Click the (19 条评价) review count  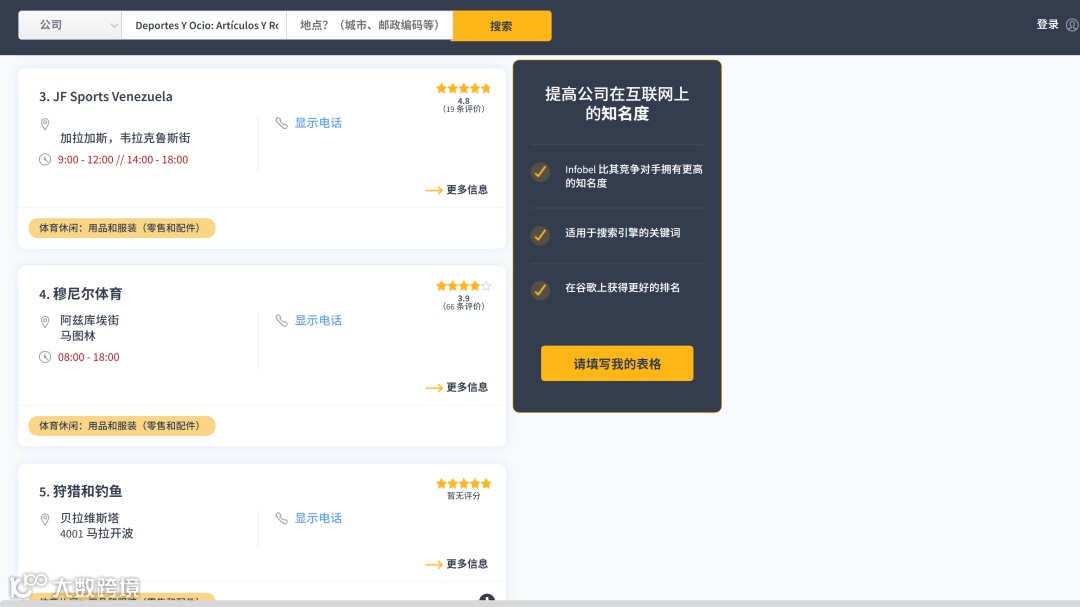point(464,109)
